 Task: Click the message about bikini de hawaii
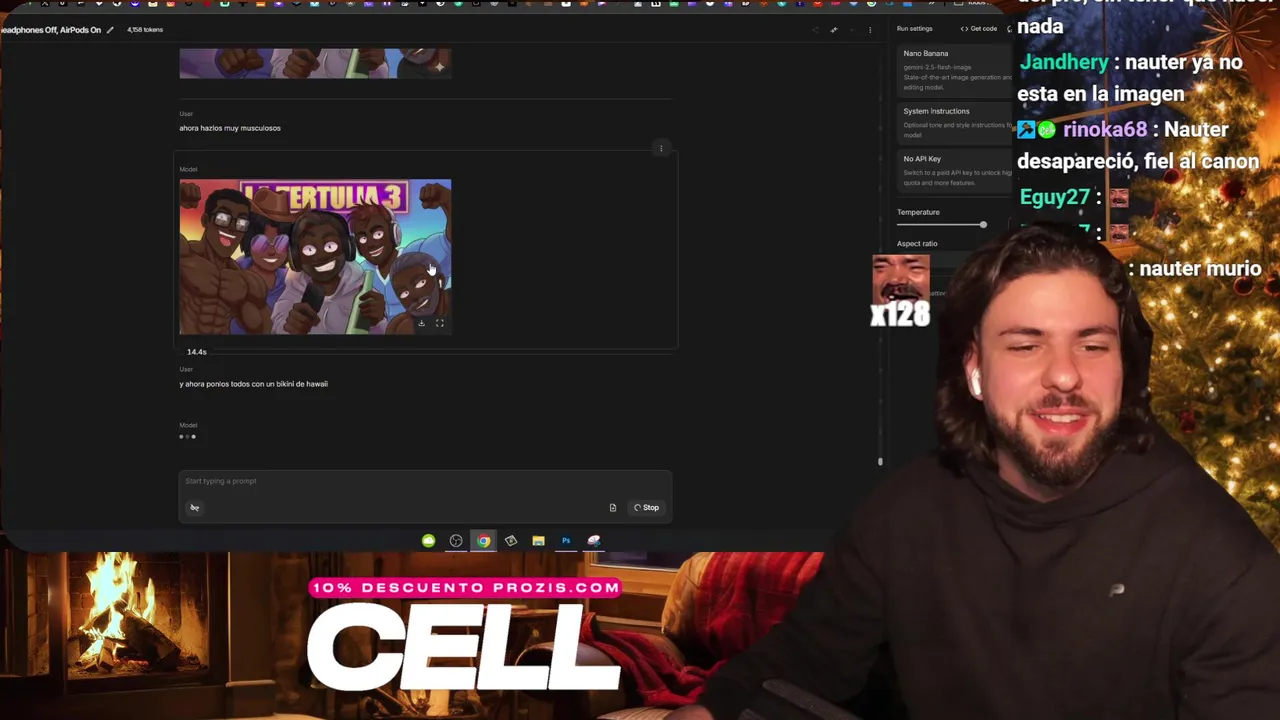coord(254,384)
